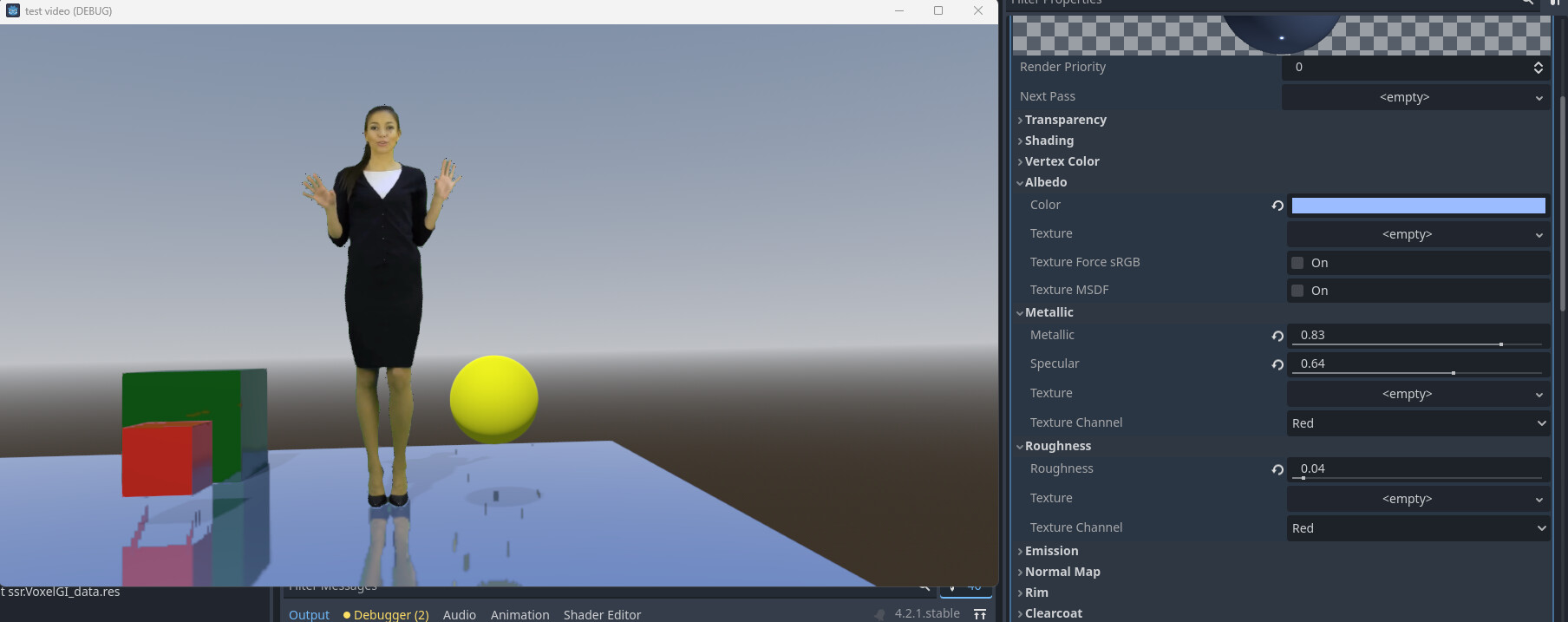Open the Animation bottom panel tab

(520, 614)
